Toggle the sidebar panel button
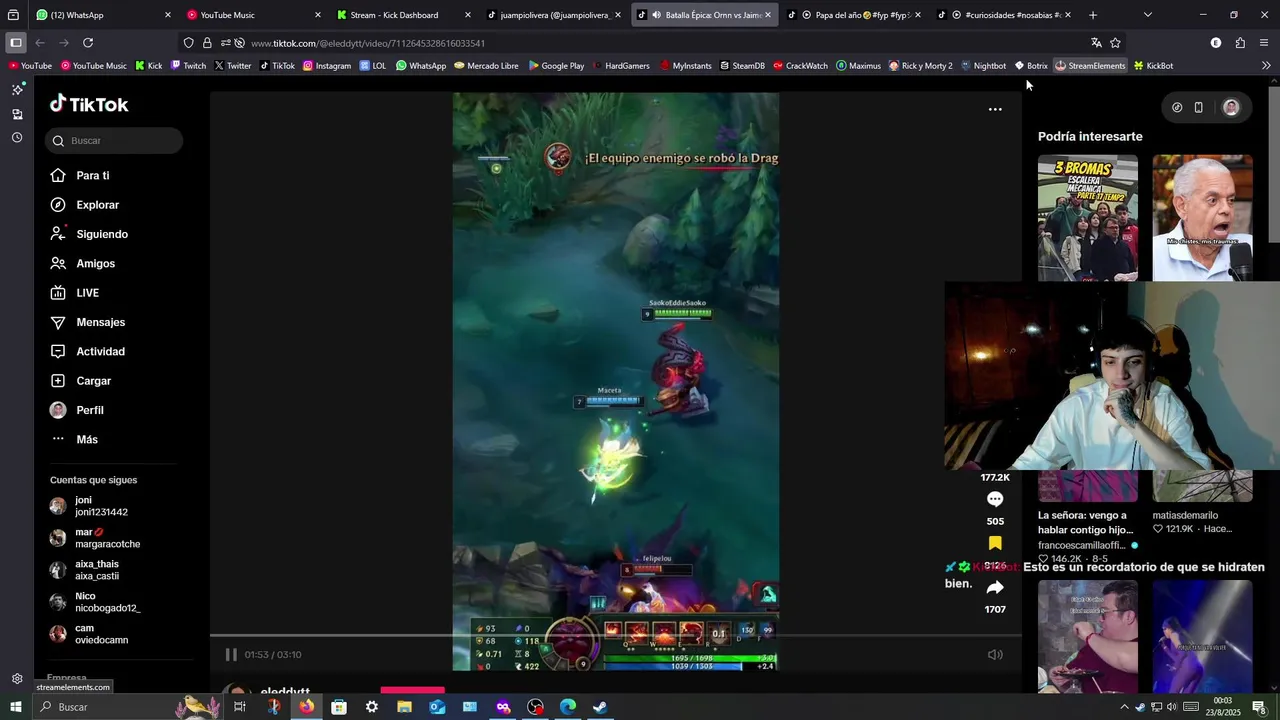 point(16,43)
